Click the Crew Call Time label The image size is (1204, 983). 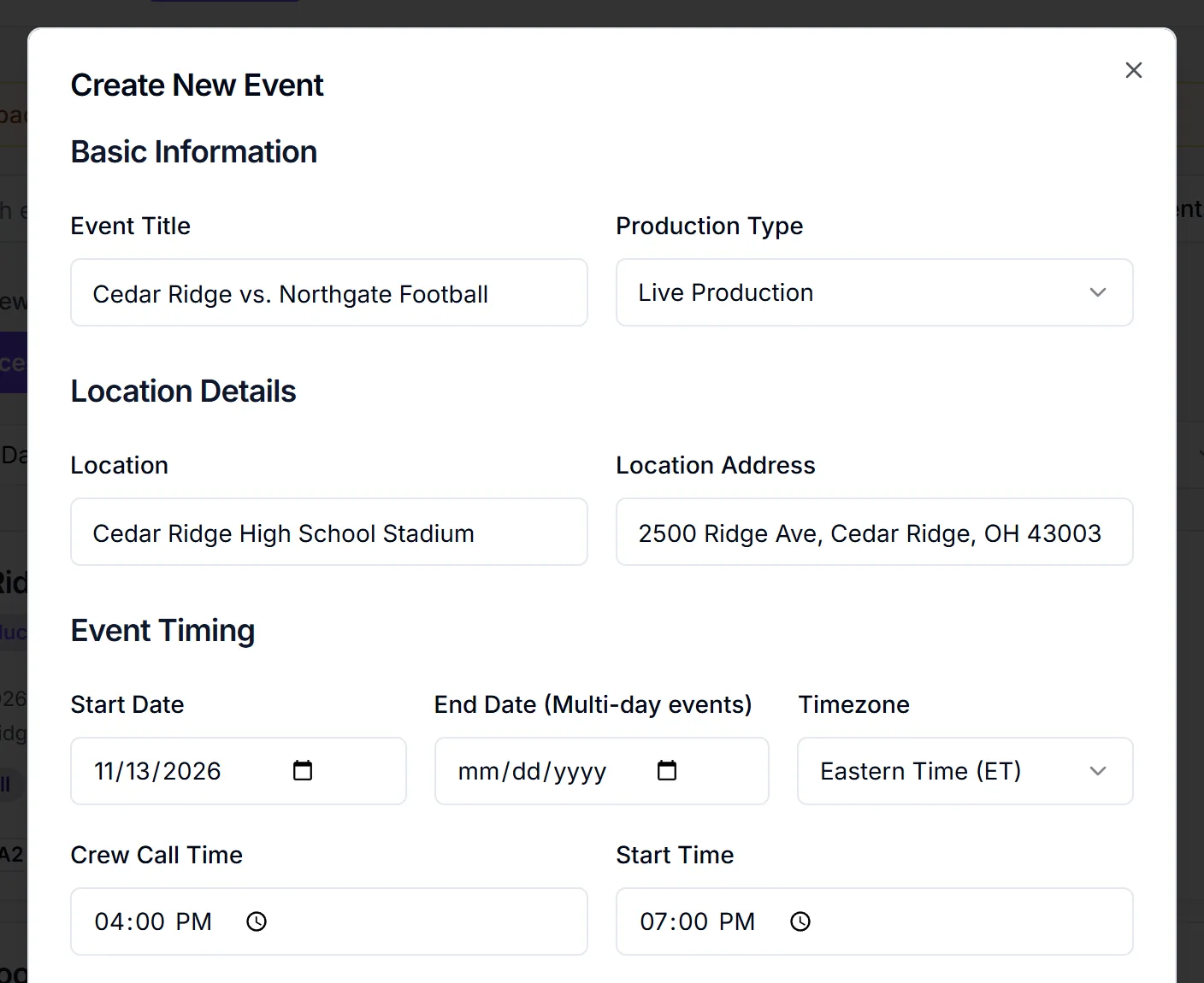(156, 855)
